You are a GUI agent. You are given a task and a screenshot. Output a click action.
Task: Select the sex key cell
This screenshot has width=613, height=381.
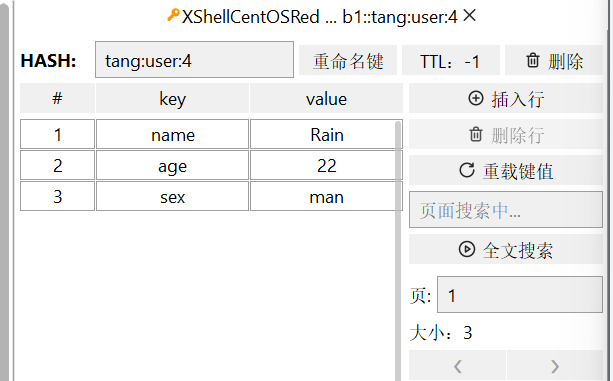(172, 196)
